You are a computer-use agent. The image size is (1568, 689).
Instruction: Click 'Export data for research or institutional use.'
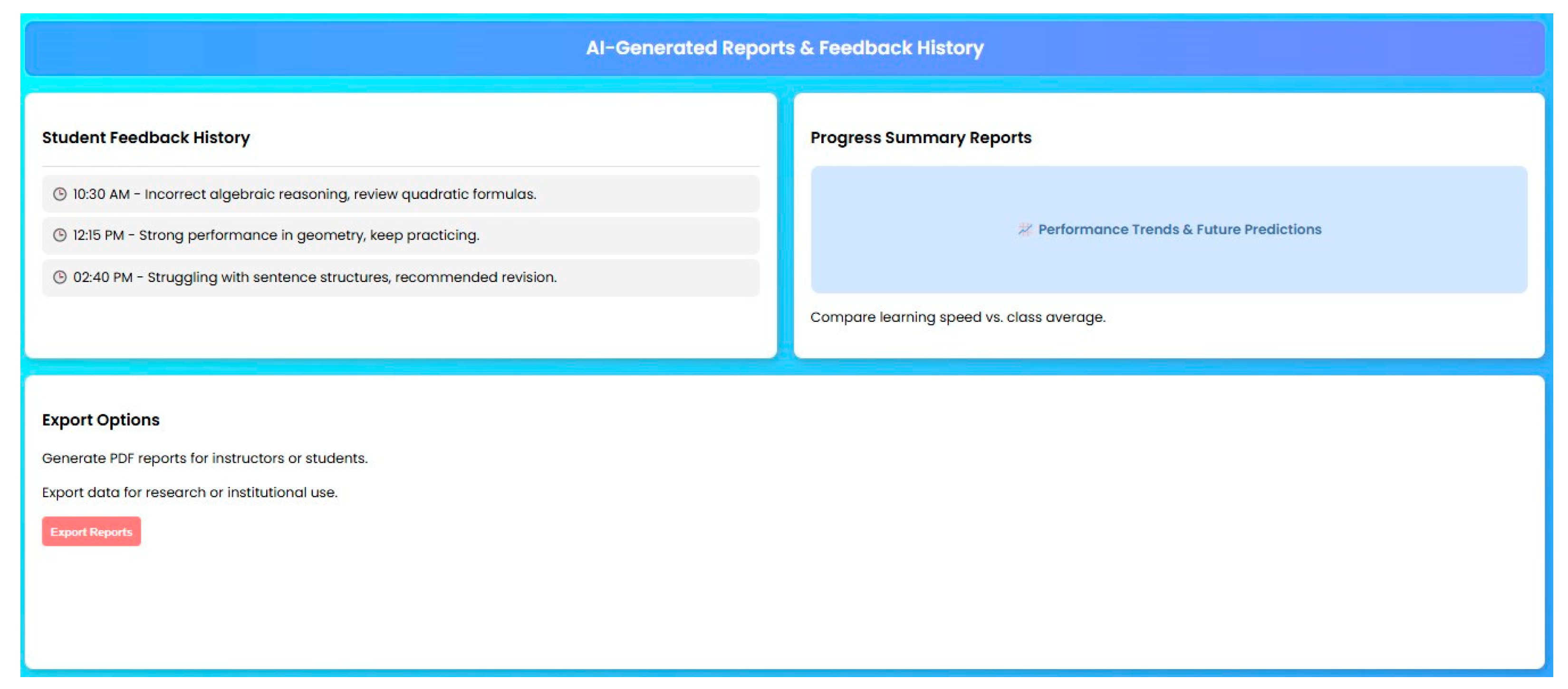pos(190,492)
